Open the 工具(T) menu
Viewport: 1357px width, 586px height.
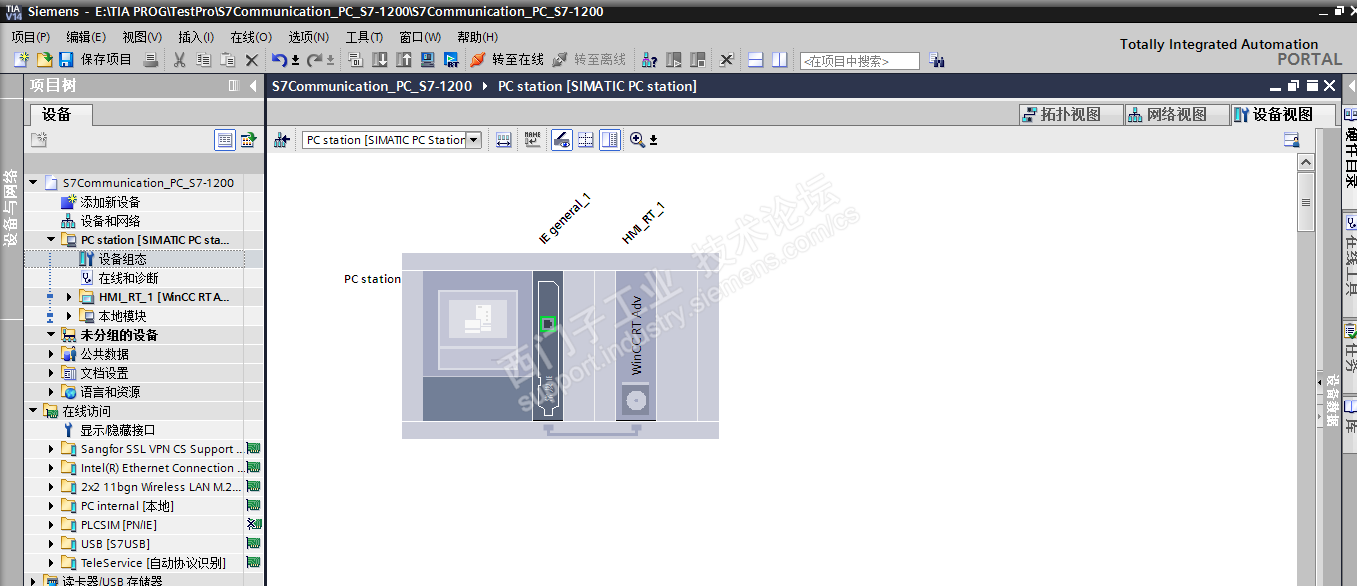click(x=364, y=37)
